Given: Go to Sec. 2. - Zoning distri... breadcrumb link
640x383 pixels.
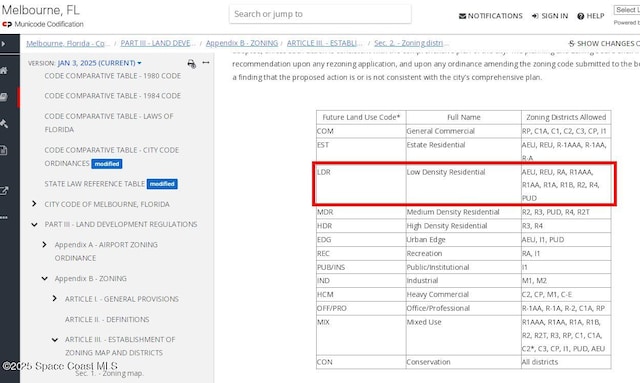Looking at the screenshot, I should pos(411,43).
